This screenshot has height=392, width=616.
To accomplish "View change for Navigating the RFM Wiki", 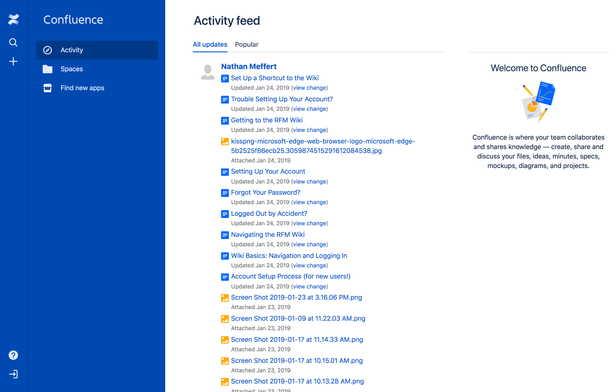I will click(x=310, y=245).
